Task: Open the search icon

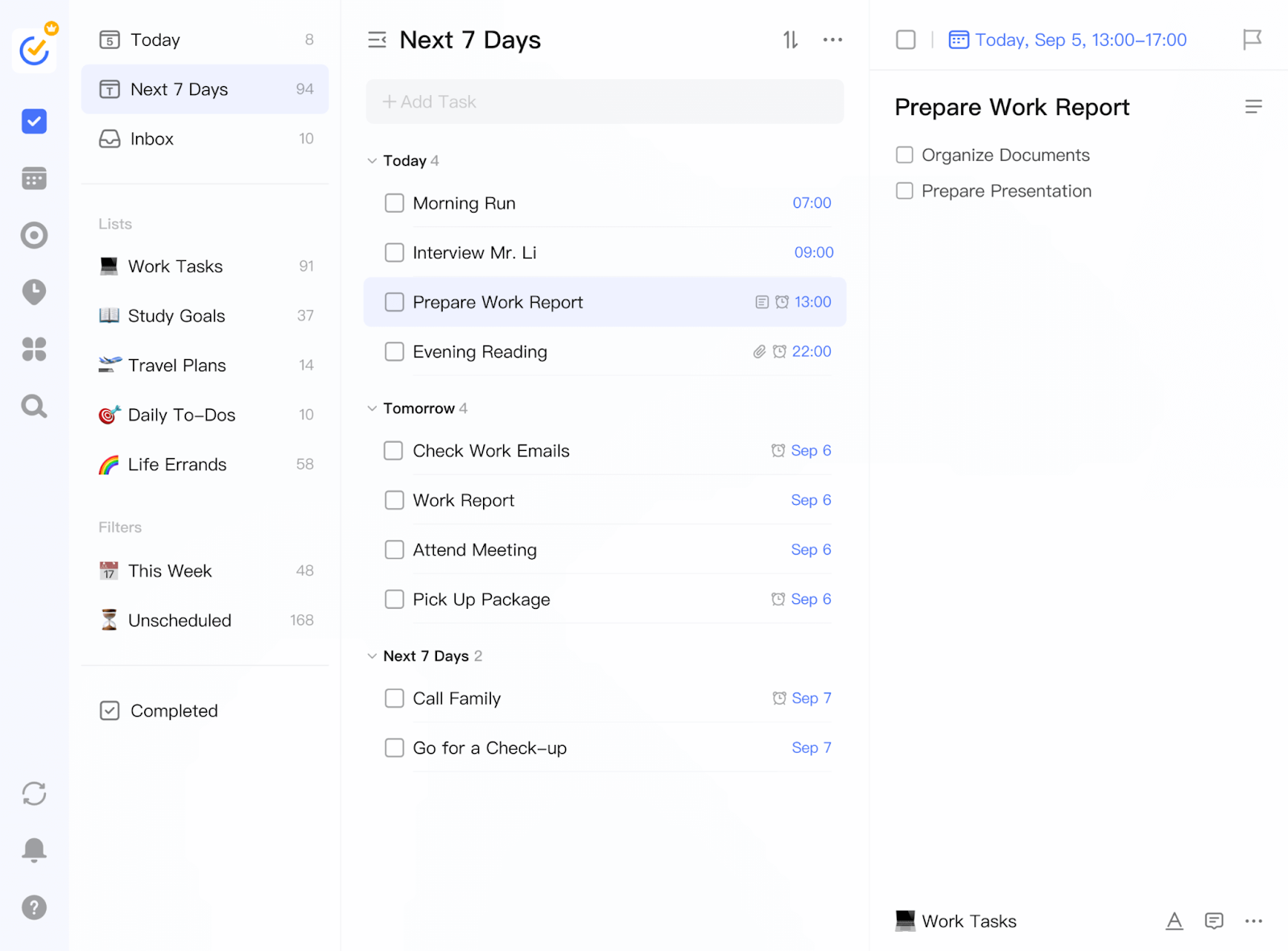Action: [34, 407]
